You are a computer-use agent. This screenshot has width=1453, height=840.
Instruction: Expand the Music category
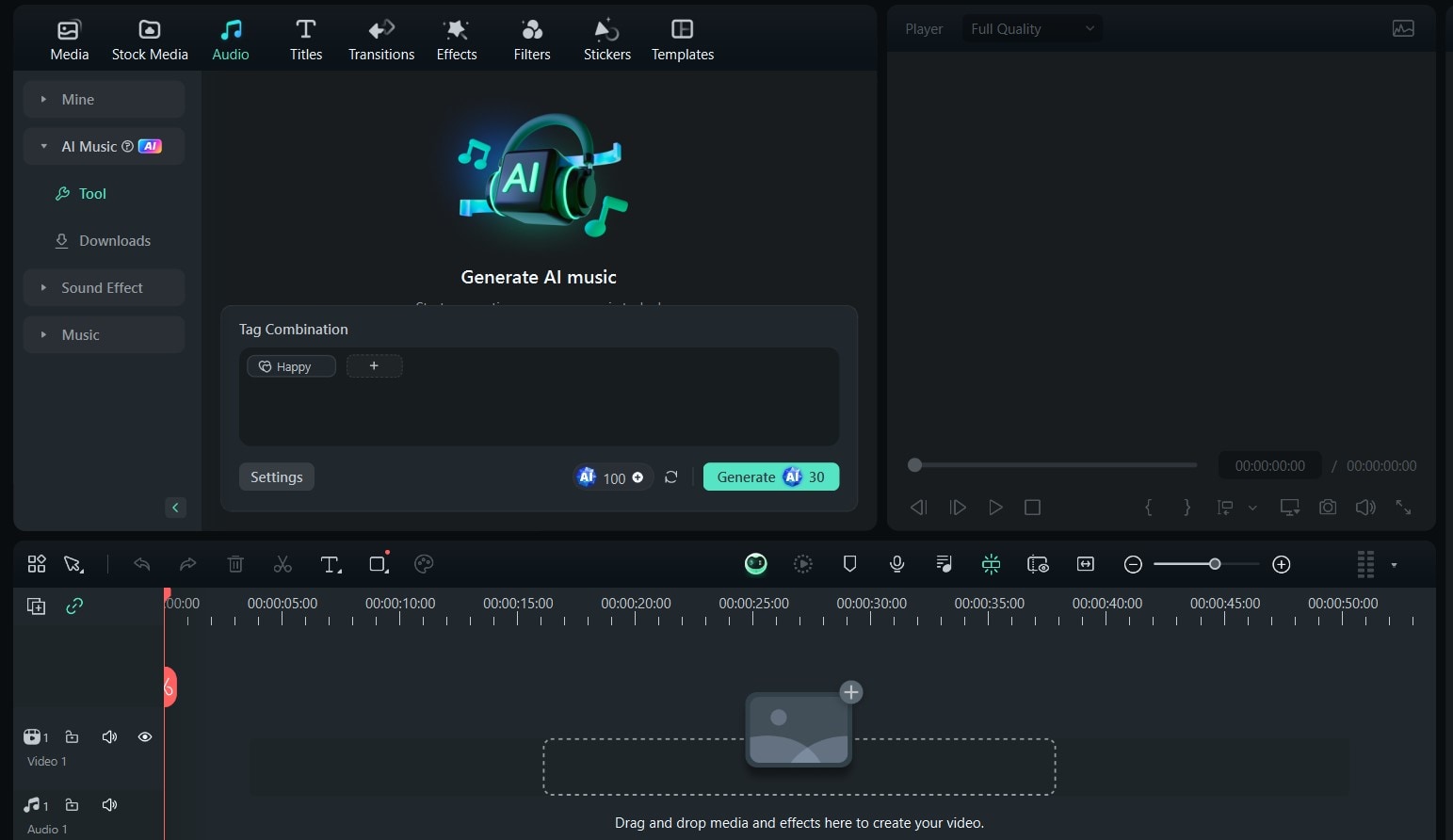pyautogui.click(x=104, y=334)
